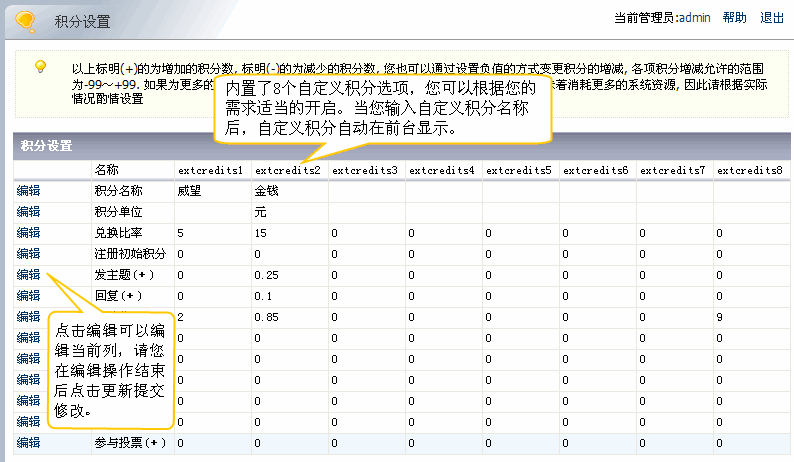Viewport: 794px width, 462px height.
Task: Open the 帮助 help link
Action: (734, 18)
